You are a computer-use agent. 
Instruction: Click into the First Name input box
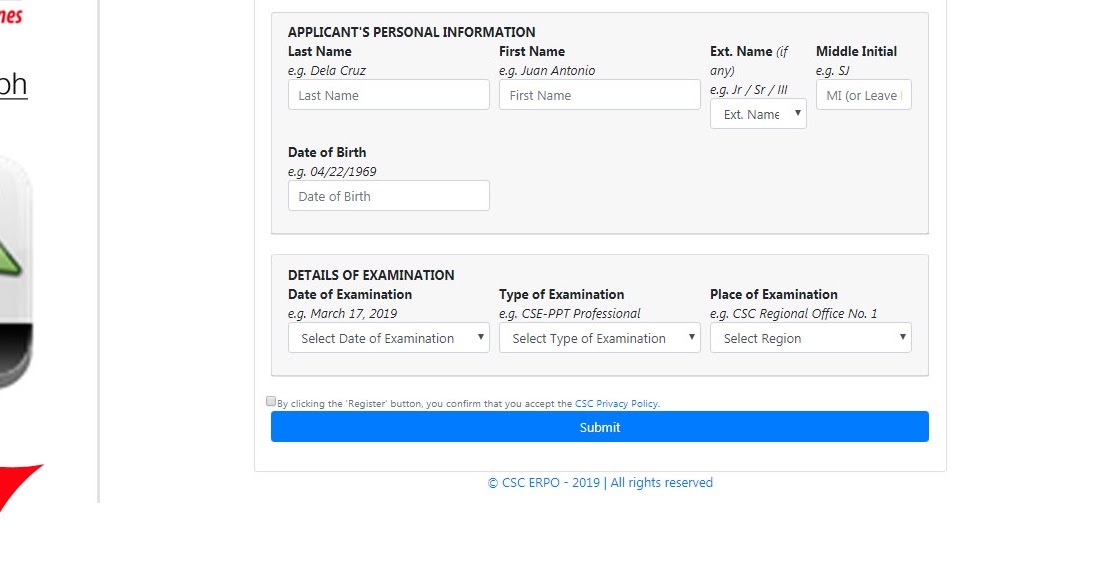tap(600, 95)
